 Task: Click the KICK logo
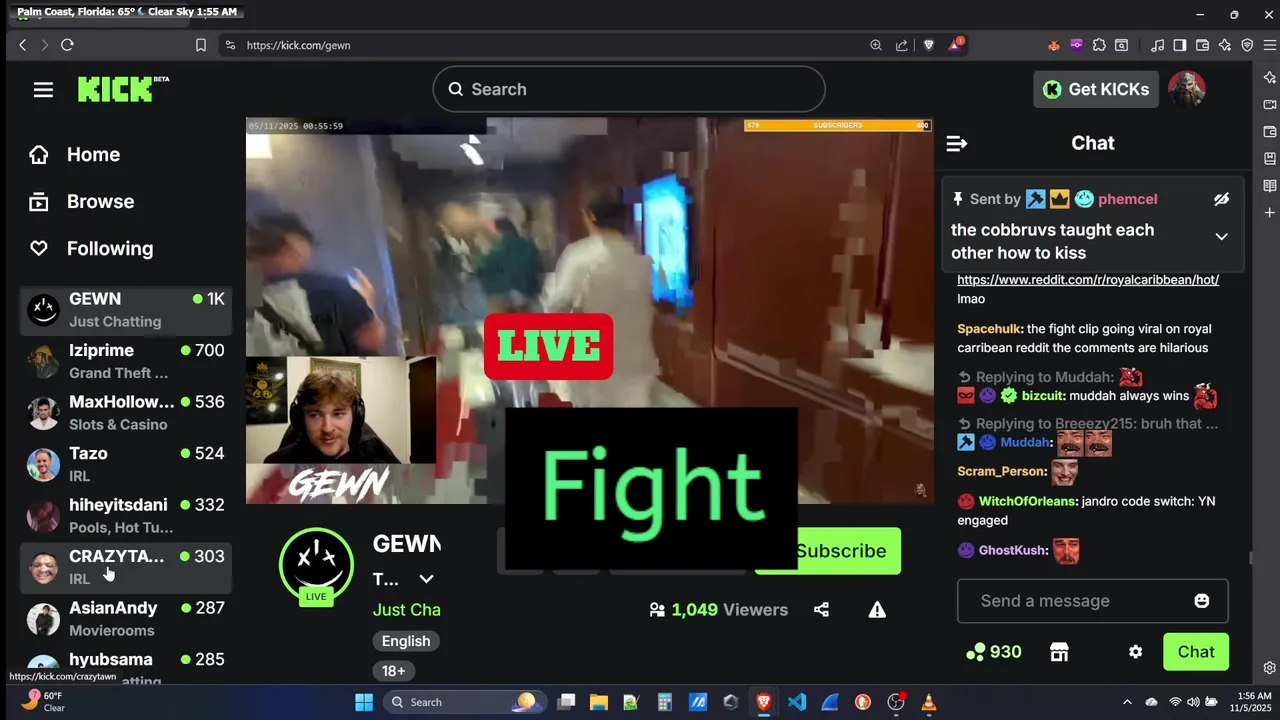click(x=123, y=89)
